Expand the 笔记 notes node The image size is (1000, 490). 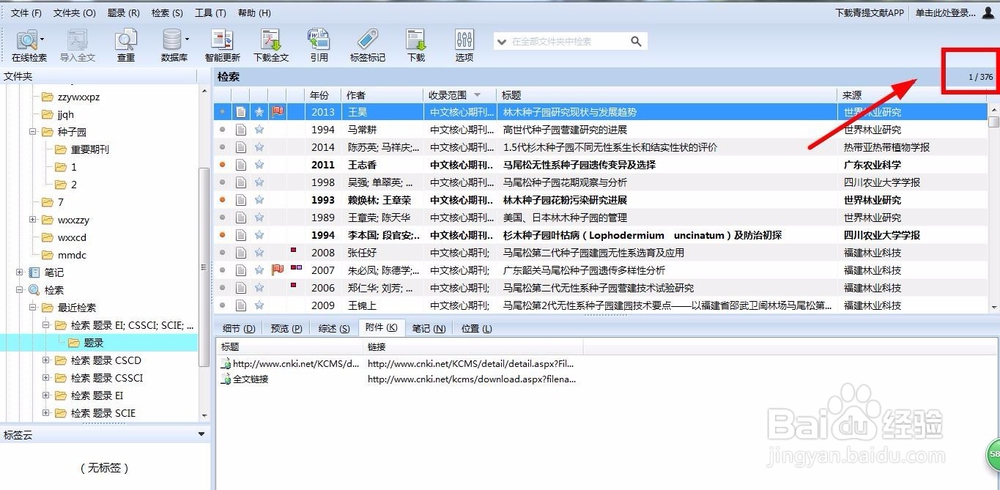(x=20, y=272)
